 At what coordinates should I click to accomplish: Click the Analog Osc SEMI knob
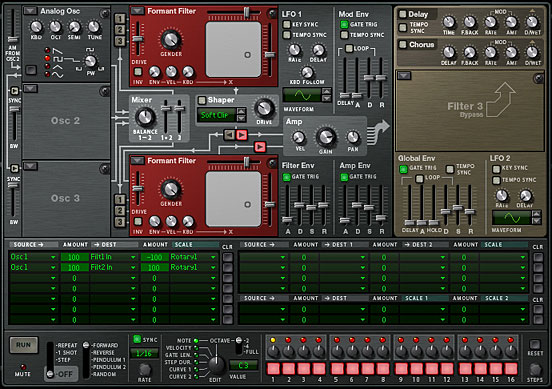[x=74, y=26]
